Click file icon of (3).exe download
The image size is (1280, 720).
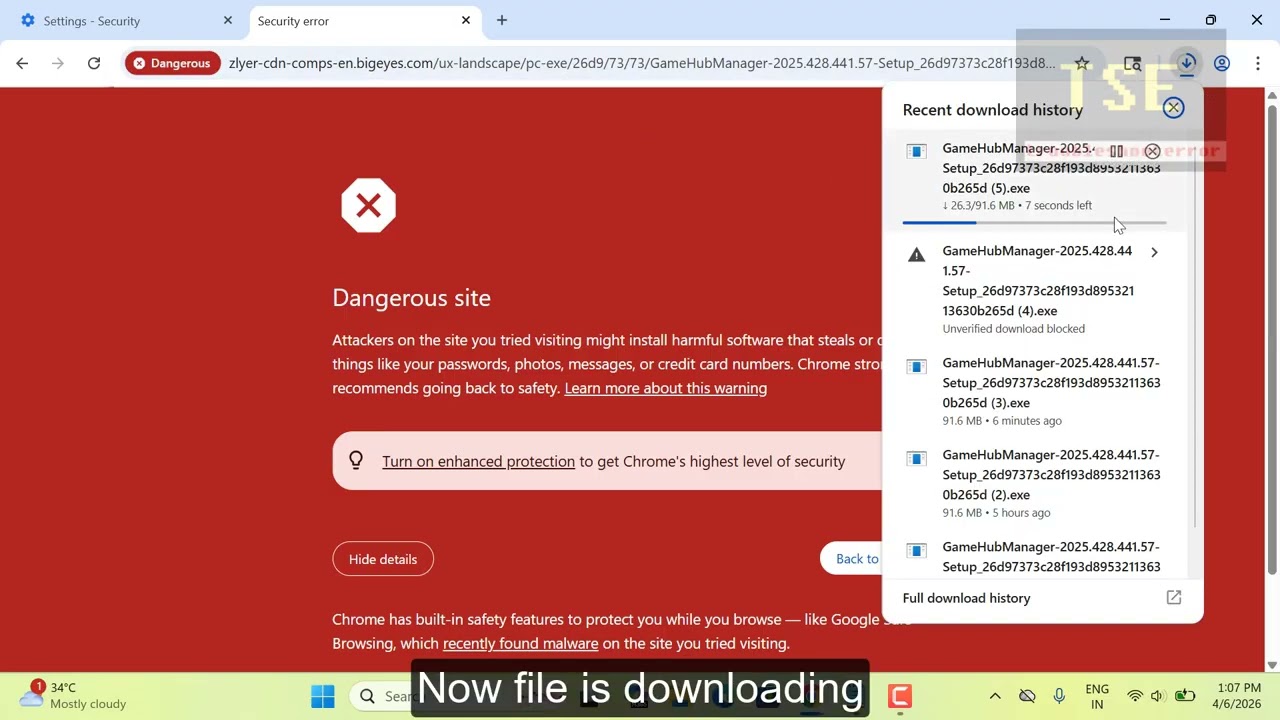pyautogui.click(x=916, y=367)
